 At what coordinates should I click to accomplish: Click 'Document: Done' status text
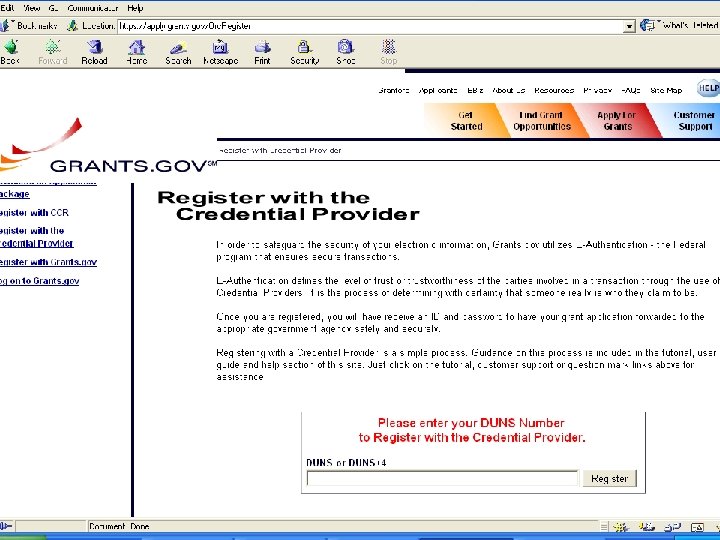[119, 527]
